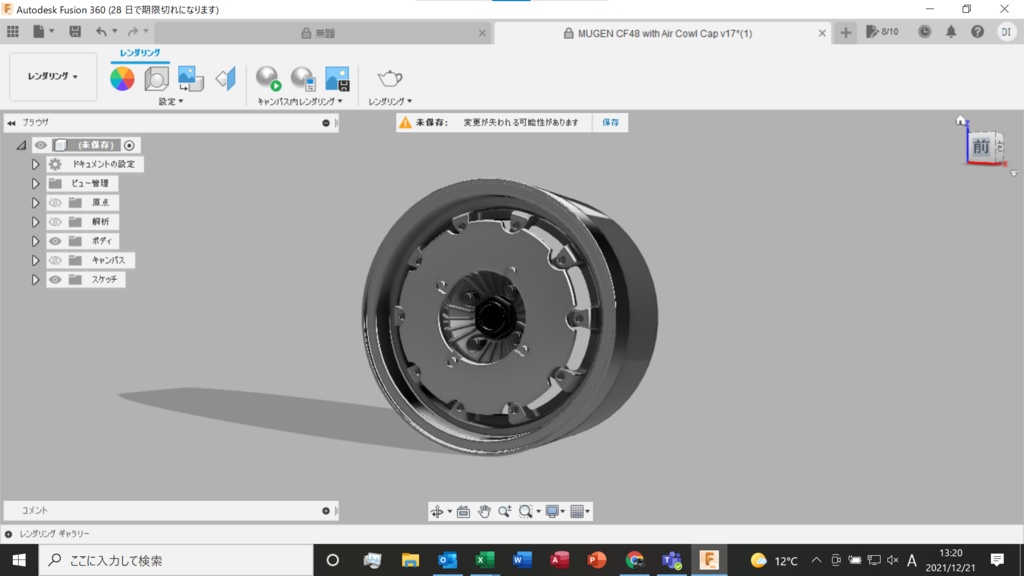Open ViewCube options dropdown arrow

click(x=1014, y=174)
